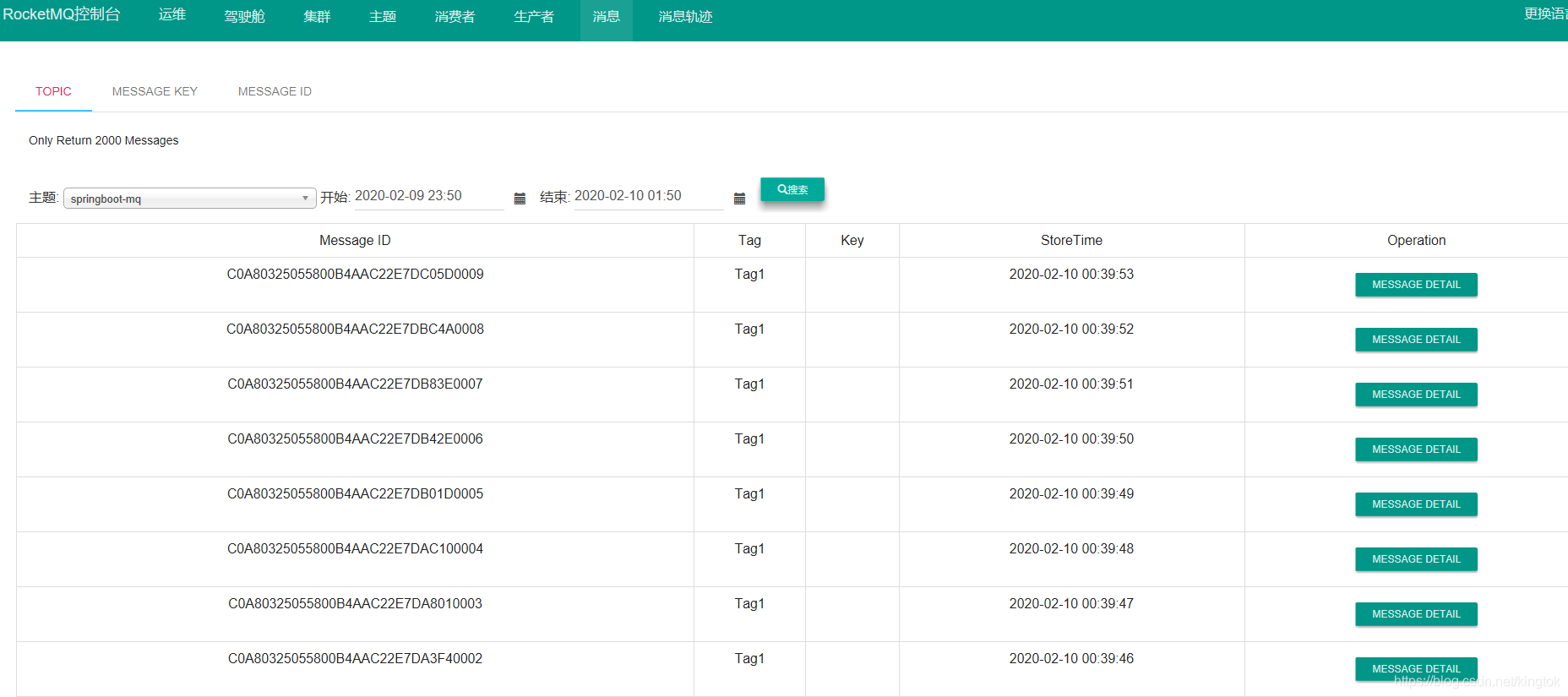Switch to the TOPIC tab
The width and height of the screenshot is (1568, 697).
(x=53, y=91)
